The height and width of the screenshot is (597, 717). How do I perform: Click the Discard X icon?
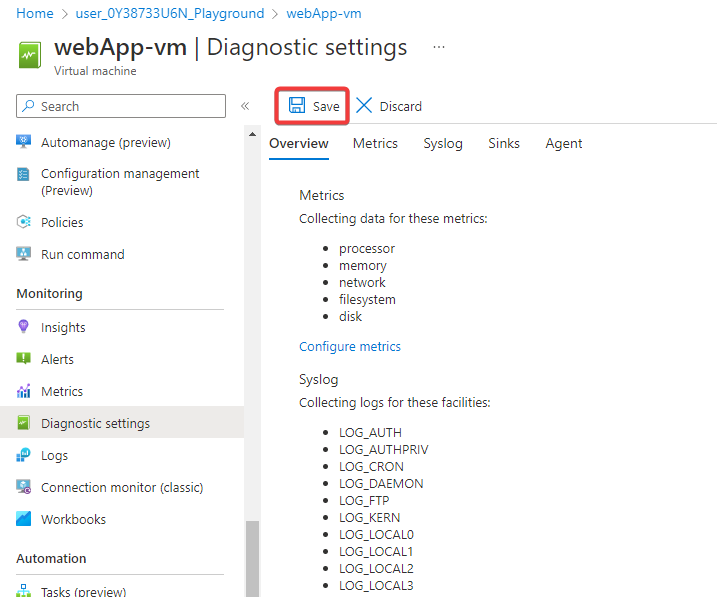[364, 106]
